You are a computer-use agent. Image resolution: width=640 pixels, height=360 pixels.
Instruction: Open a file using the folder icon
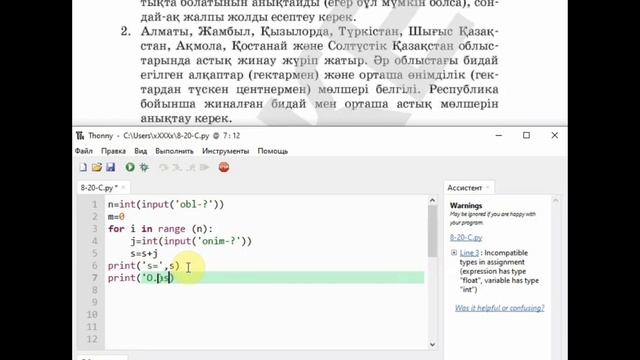(97, 167)
